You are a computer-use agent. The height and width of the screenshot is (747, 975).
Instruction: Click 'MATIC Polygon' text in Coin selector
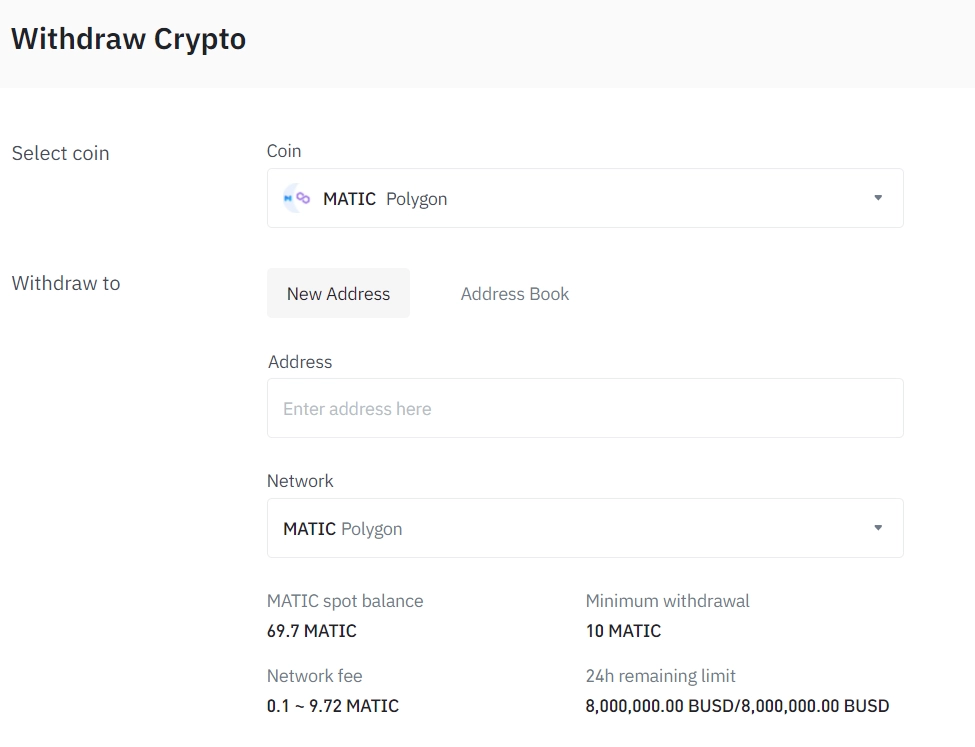coord(385,199)
